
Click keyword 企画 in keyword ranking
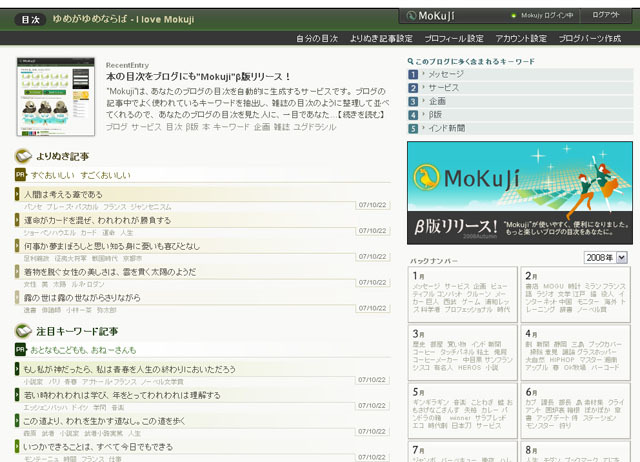pos(437,101)
